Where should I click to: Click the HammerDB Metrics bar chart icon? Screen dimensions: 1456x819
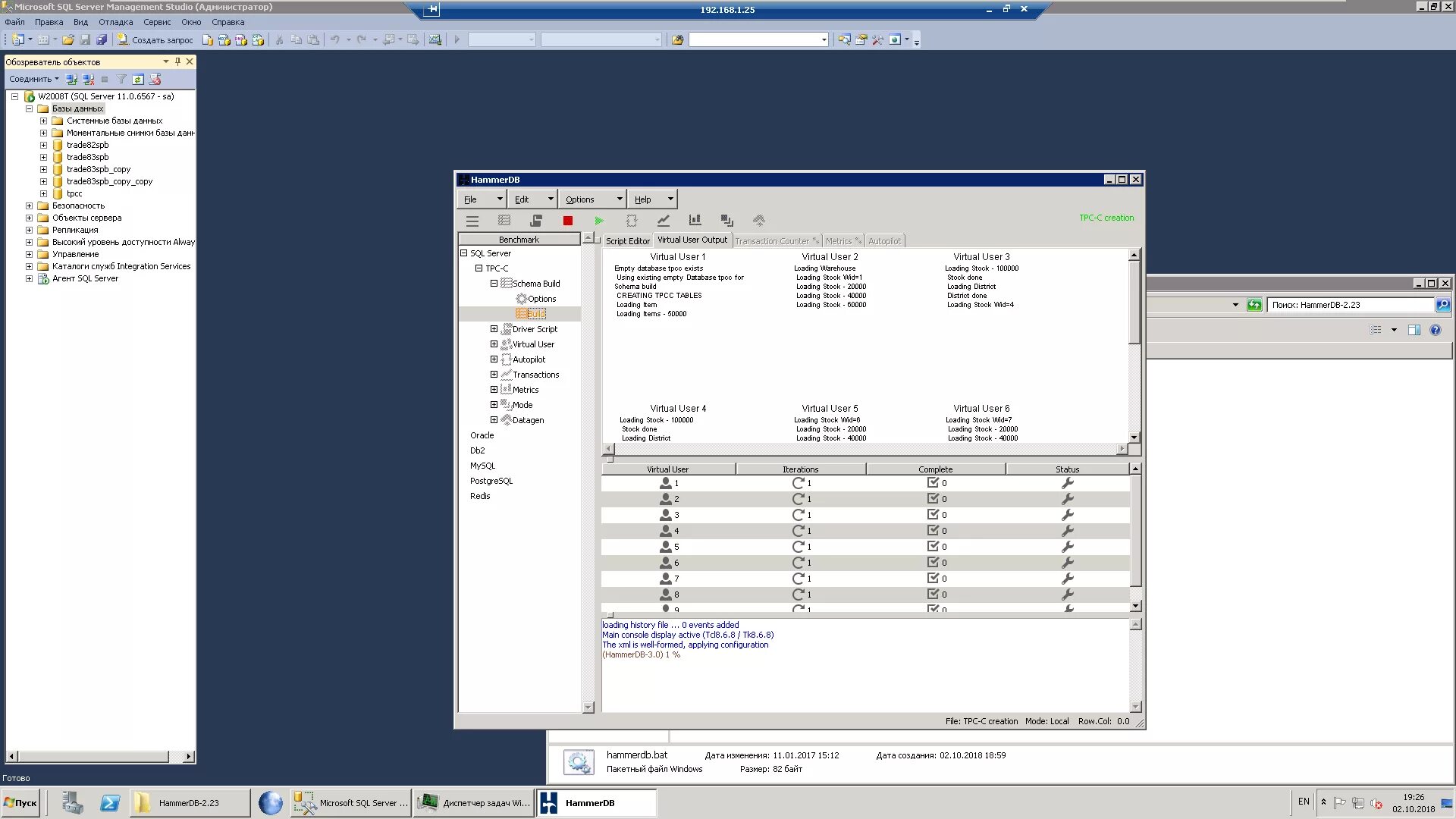click(695, 221)
